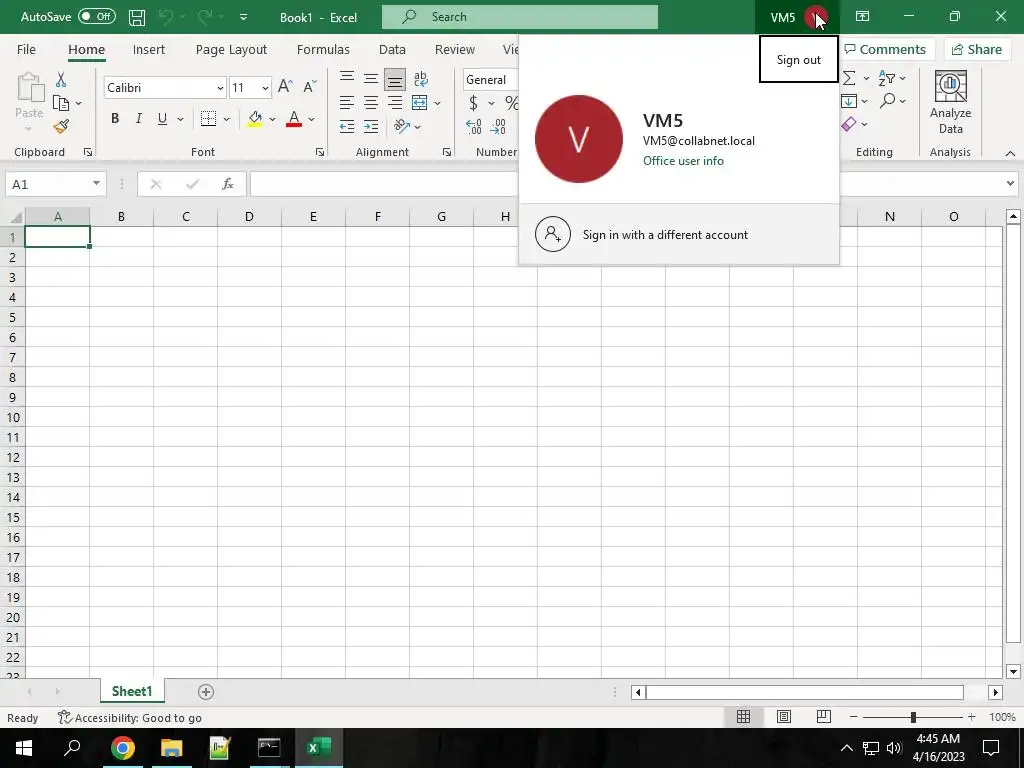This screenshot has height=768, width=1024.
Task: Open the File menu tab
Action: pos(26,50)
